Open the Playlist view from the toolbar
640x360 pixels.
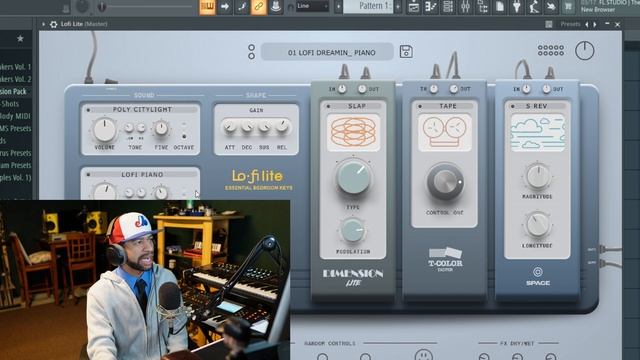pyautogui.click(x=413, y=7)
